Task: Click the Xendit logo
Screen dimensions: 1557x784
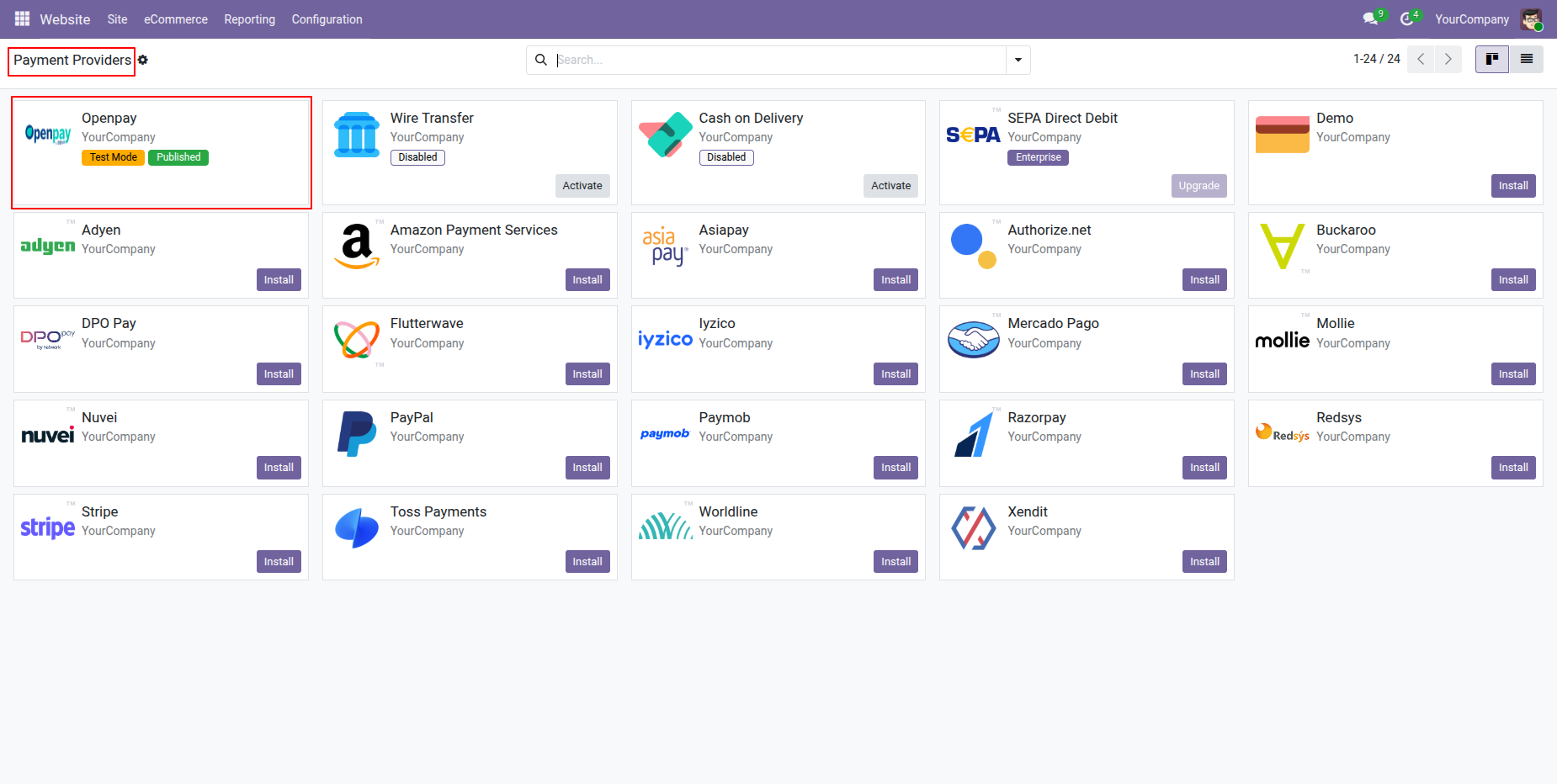Action: coord(974,528)
